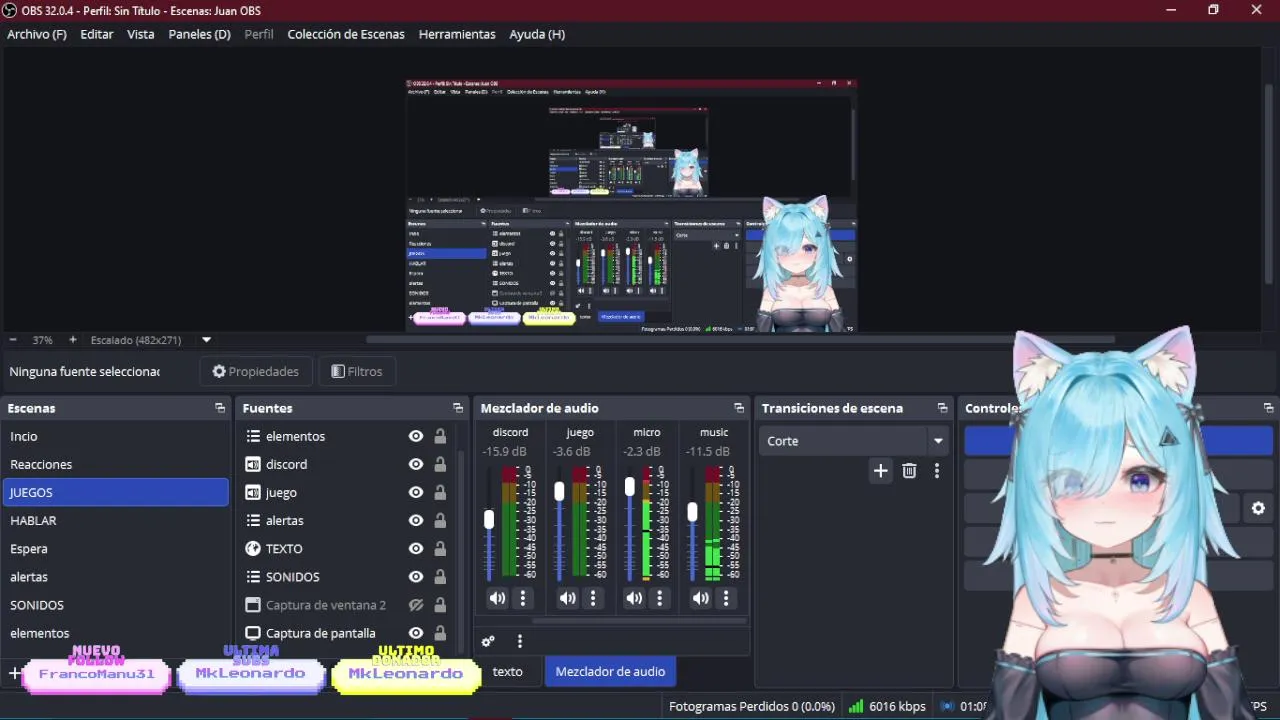Mute the music audio channel
This screenshot has width=1280, height=720.
(x=701, y=598)
